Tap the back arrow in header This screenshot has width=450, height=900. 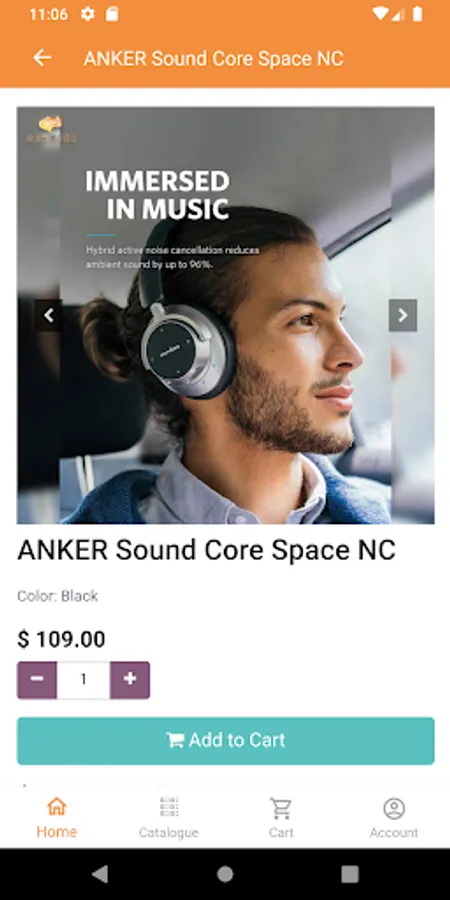(42, 58)
